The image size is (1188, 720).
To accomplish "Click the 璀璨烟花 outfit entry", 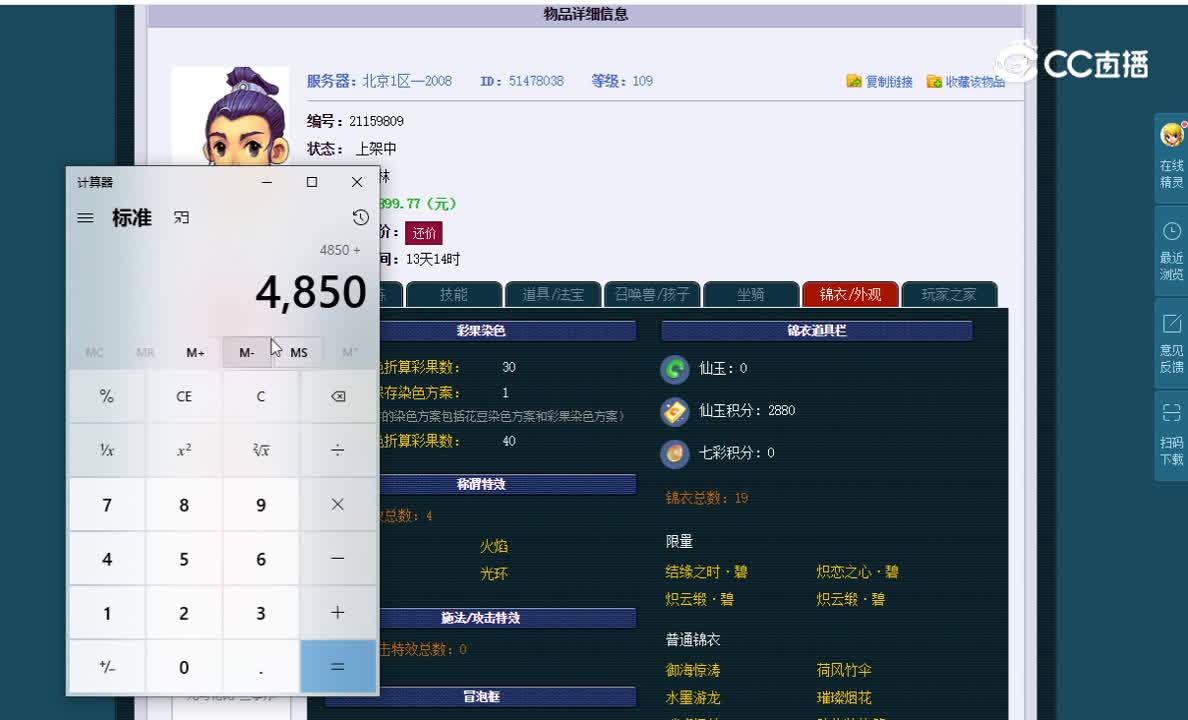I will point(844,697).
